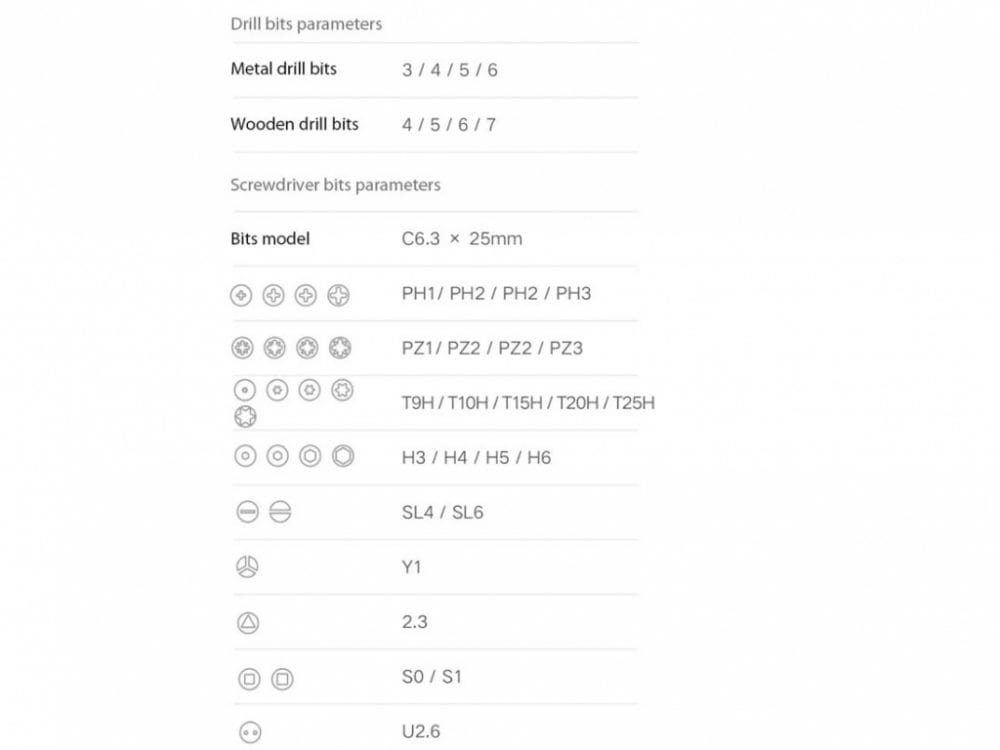Click the first Phillips cross bit icon

pyautogui.click(x=241, y=295)
